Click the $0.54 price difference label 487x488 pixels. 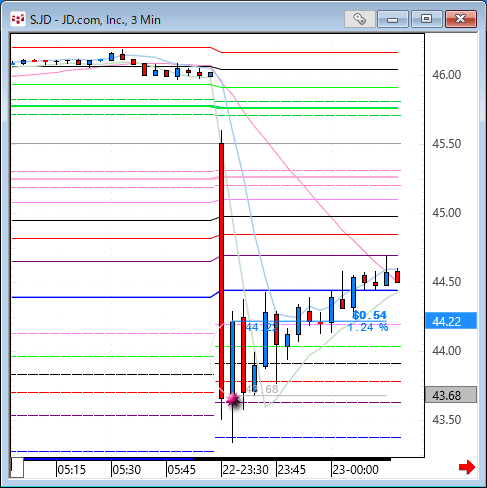[x=369, y=315]
